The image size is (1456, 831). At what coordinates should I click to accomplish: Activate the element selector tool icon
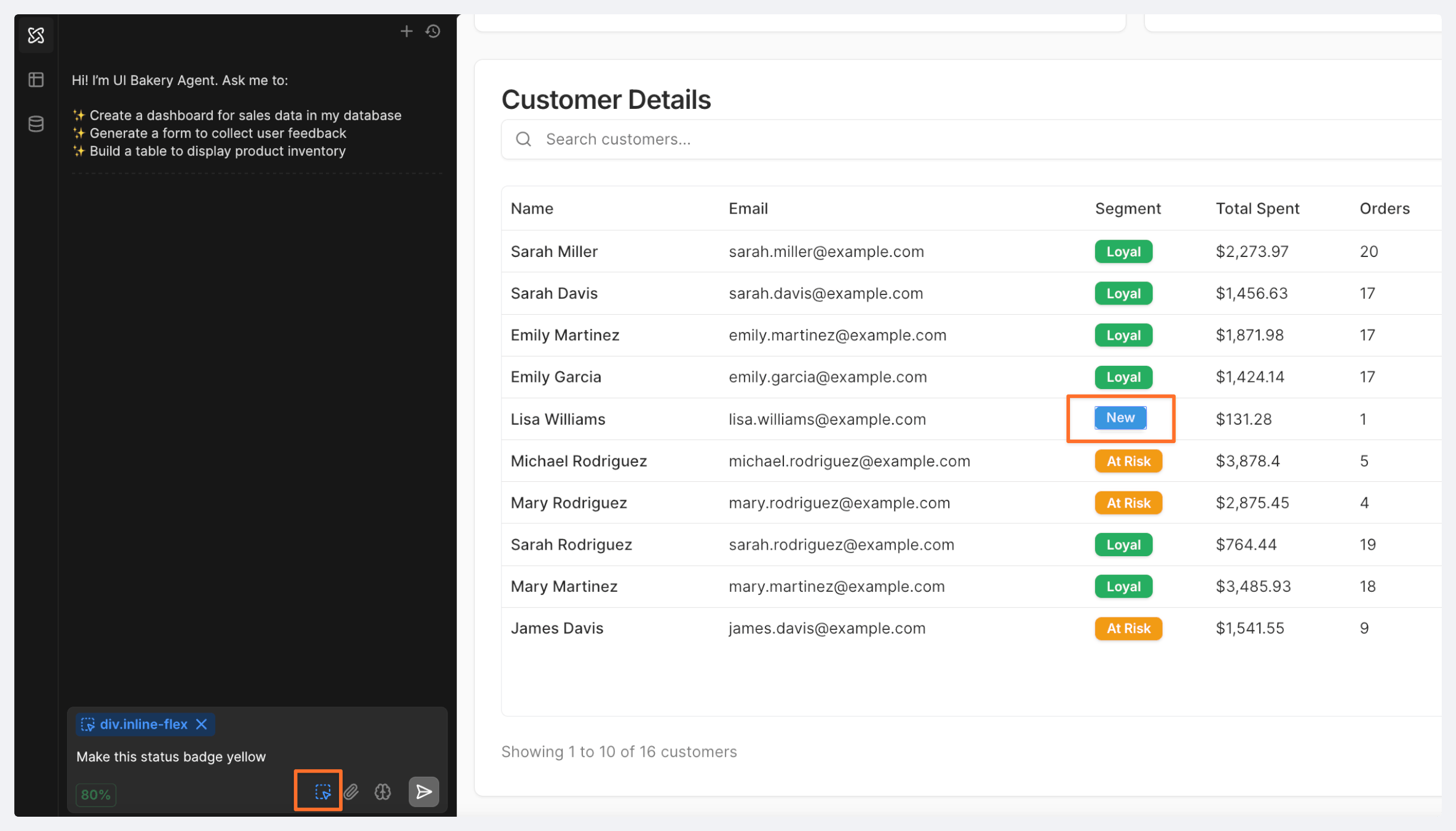click(322, 792)
